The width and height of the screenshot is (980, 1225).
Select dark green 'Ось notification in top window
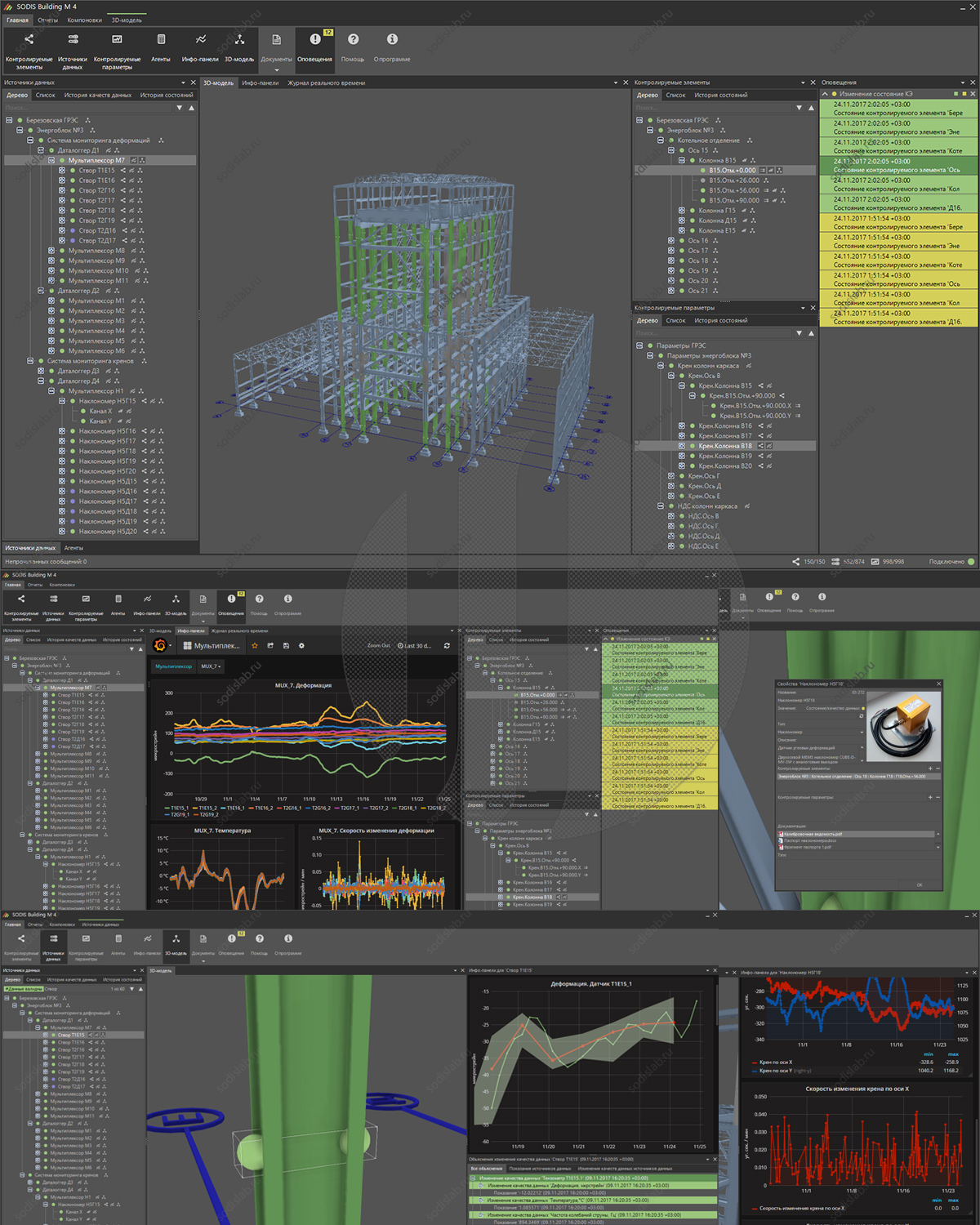pos(898,166)
